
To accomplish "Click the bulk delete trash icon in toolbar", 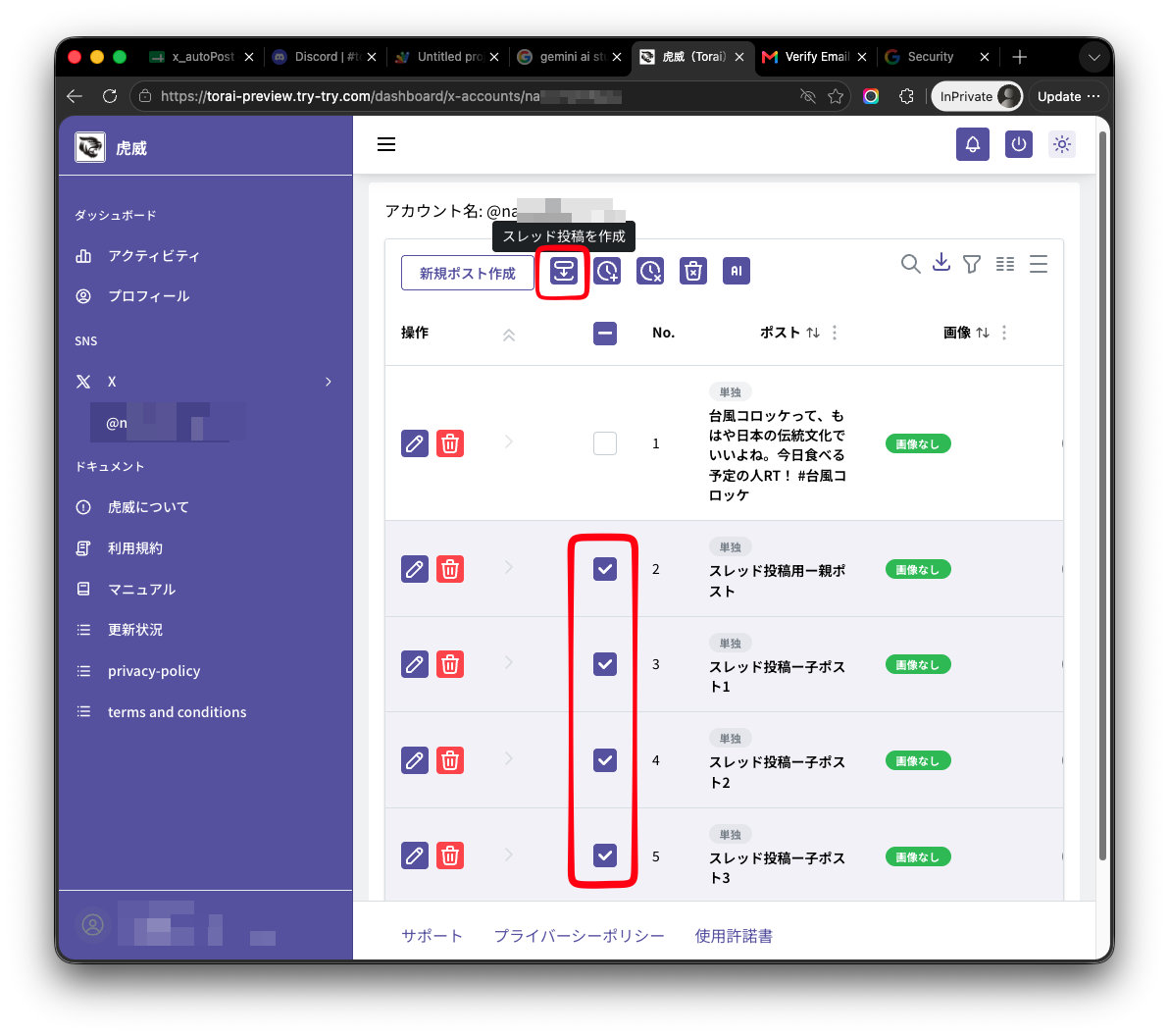I will point(693,271).
